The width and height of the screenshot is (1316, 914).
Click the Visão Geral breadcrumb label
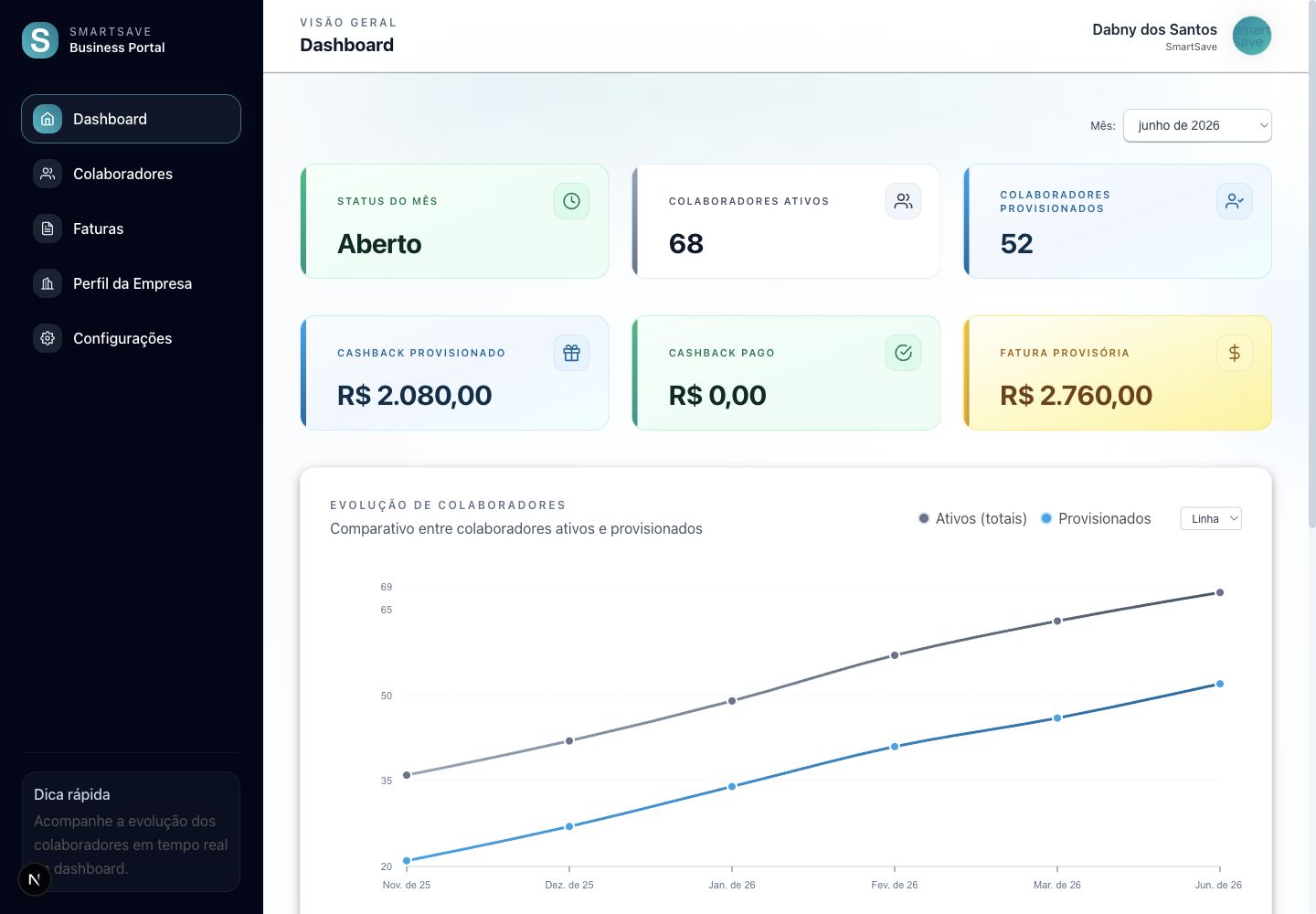point(348,22)
